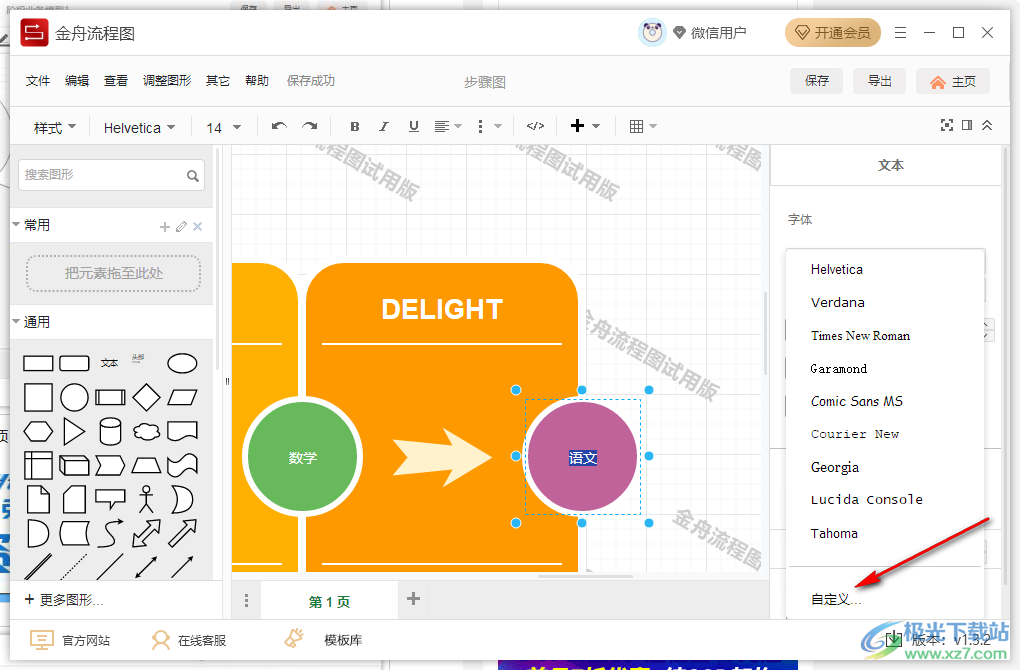Select the circle shape
Viewport: 1020px width, 670px height.
pyautogui.click(x=74, y=397)
